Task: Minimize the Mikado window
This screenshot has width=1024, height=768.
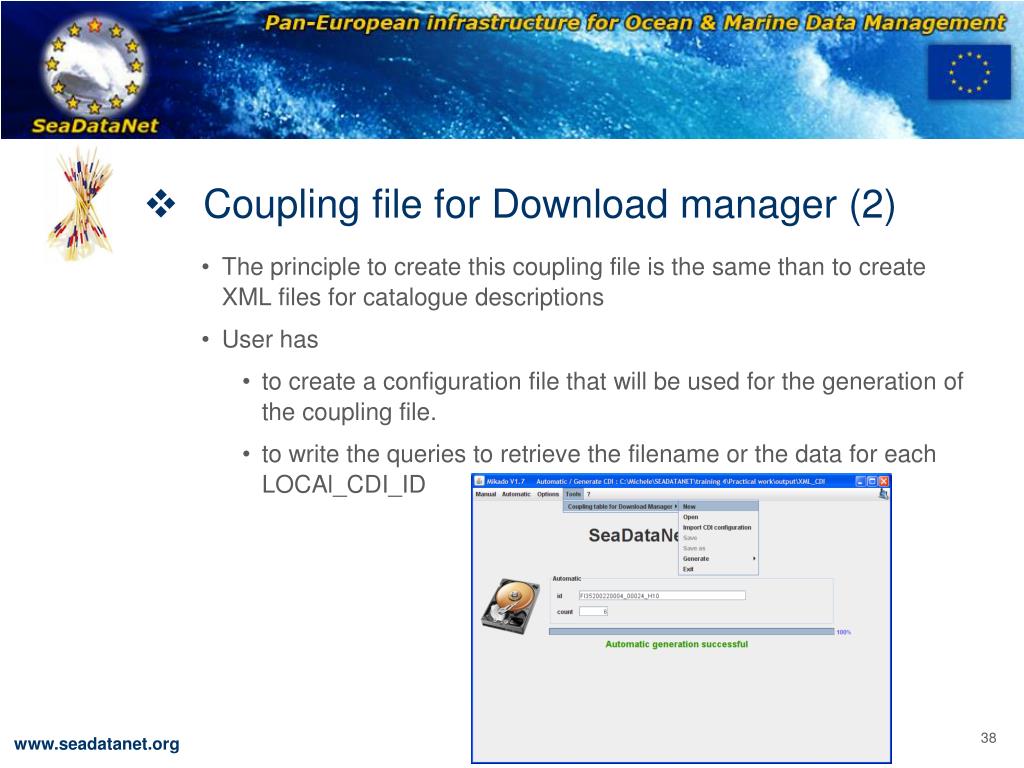Action: pos(861,481)
